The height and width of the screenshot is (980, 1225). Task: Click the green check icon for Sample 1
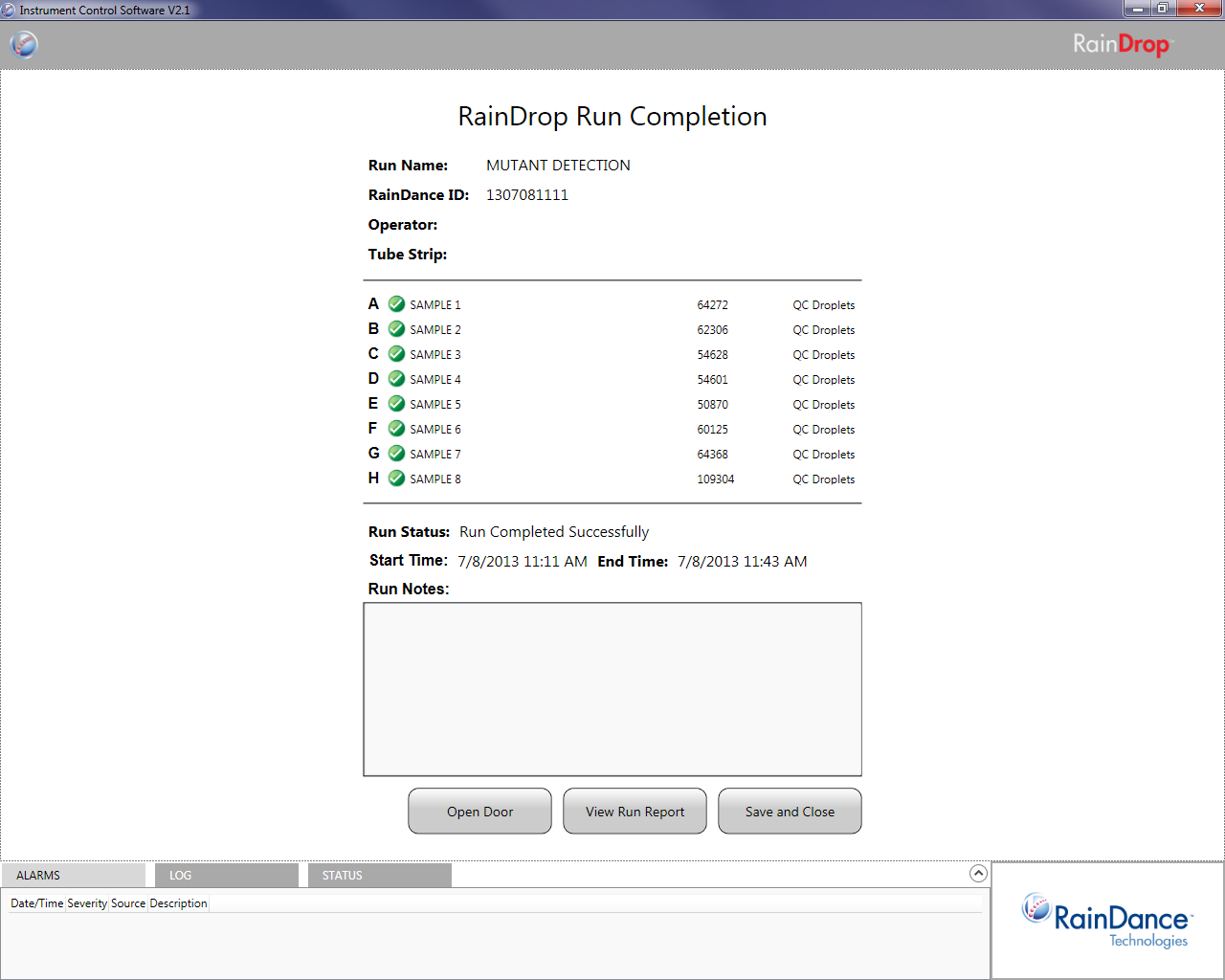(x=396, y=304)
